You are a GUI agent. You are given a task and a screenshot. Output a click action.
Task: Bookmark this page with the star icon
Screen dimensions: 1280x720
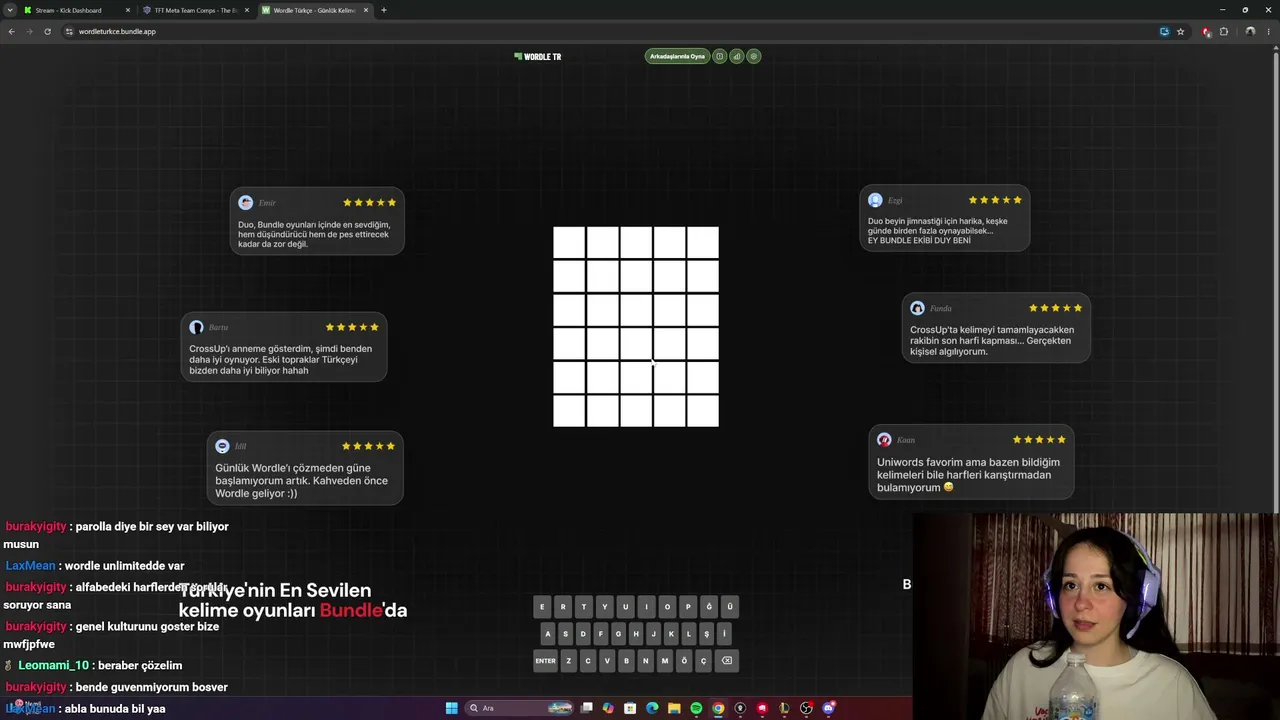click(1180, 32)
